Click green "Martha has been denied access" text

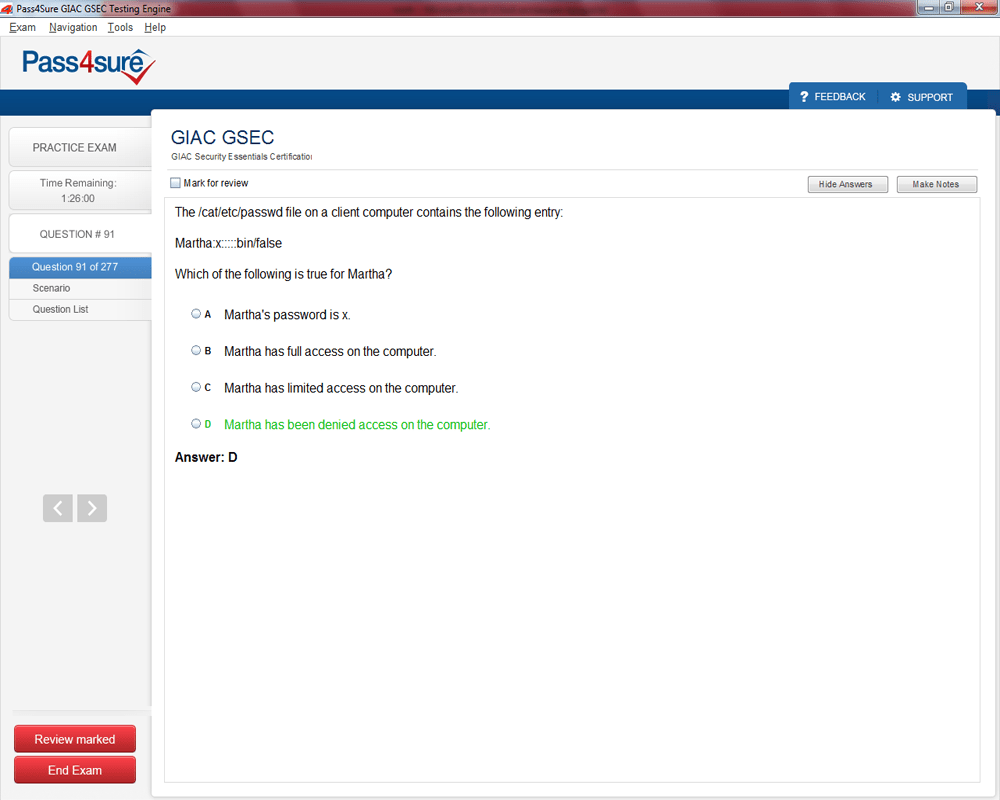point(357,425)
